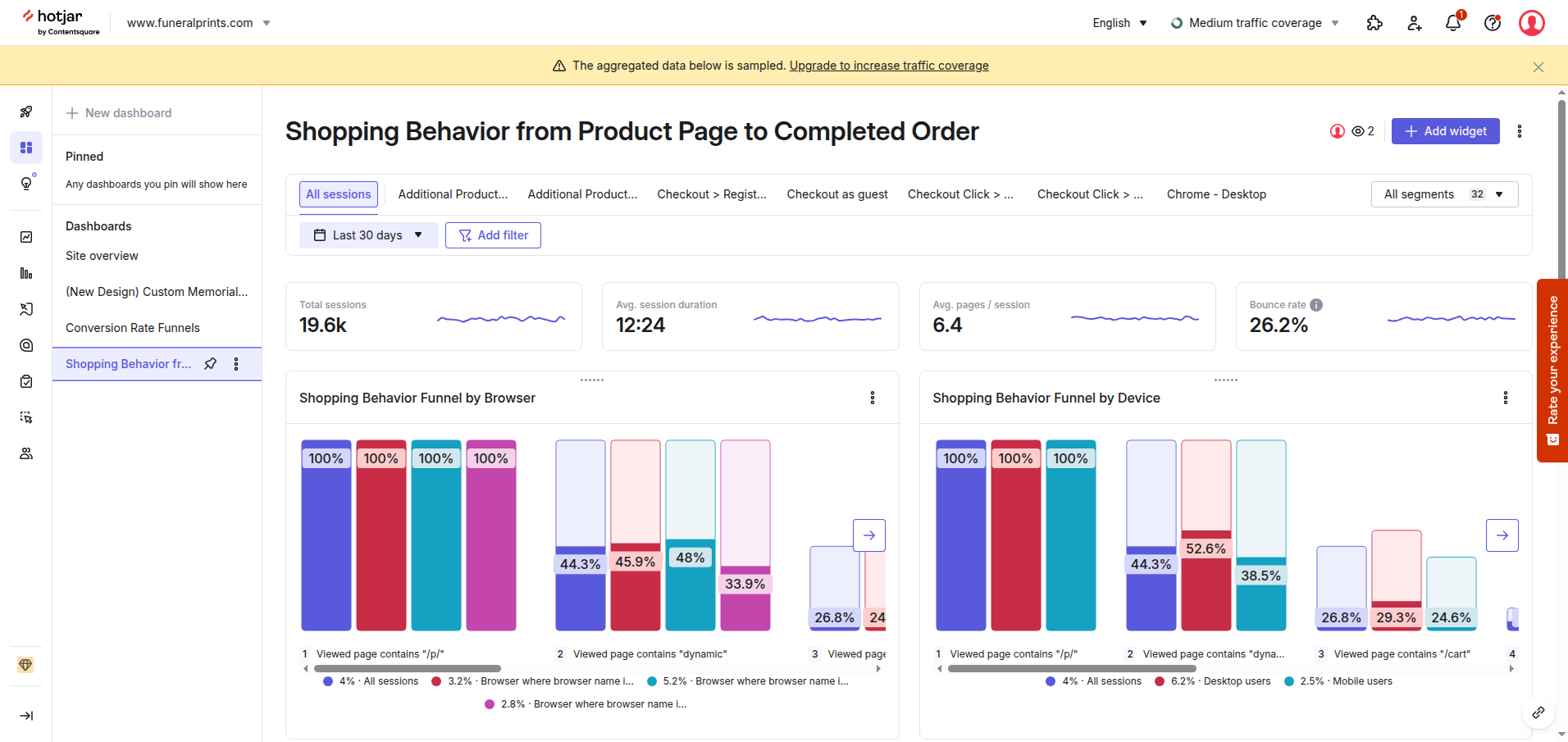Switch to the Checkout as guest tab
1568x742 pixels.
pyautogui.click(x=836, y=194)
